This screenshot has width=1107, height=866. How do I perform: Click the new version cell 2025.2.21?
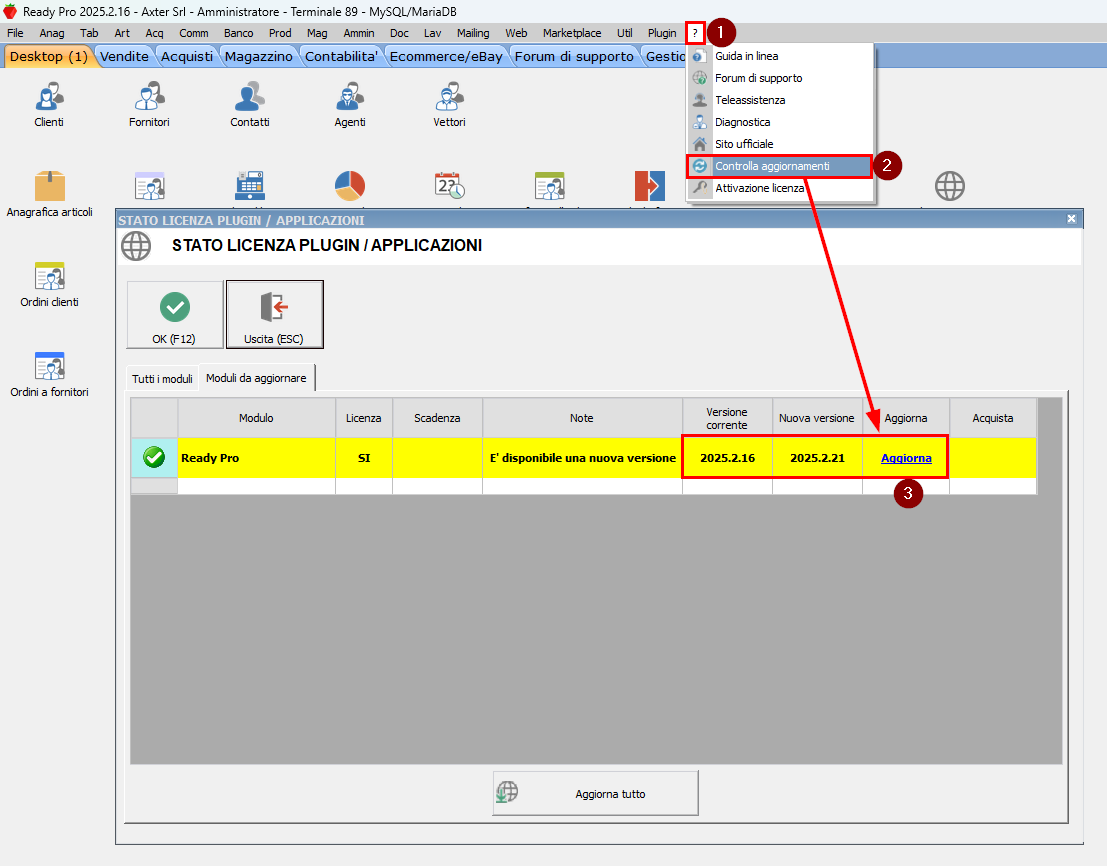tap(817, 458)
